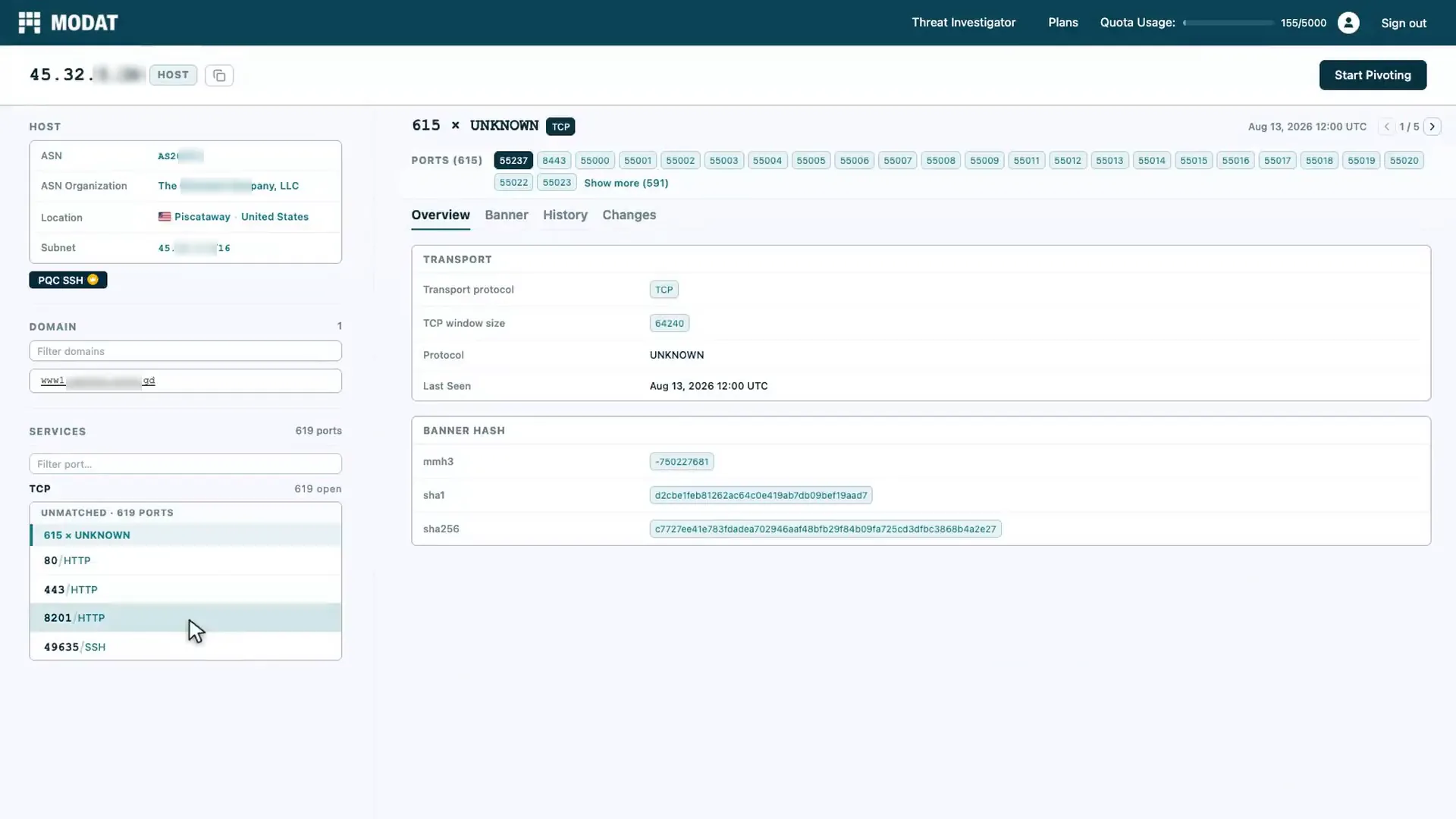This screenshot has height=819, width=1456.
Task: Select port 55005 chip
Action: click(811, 160)
